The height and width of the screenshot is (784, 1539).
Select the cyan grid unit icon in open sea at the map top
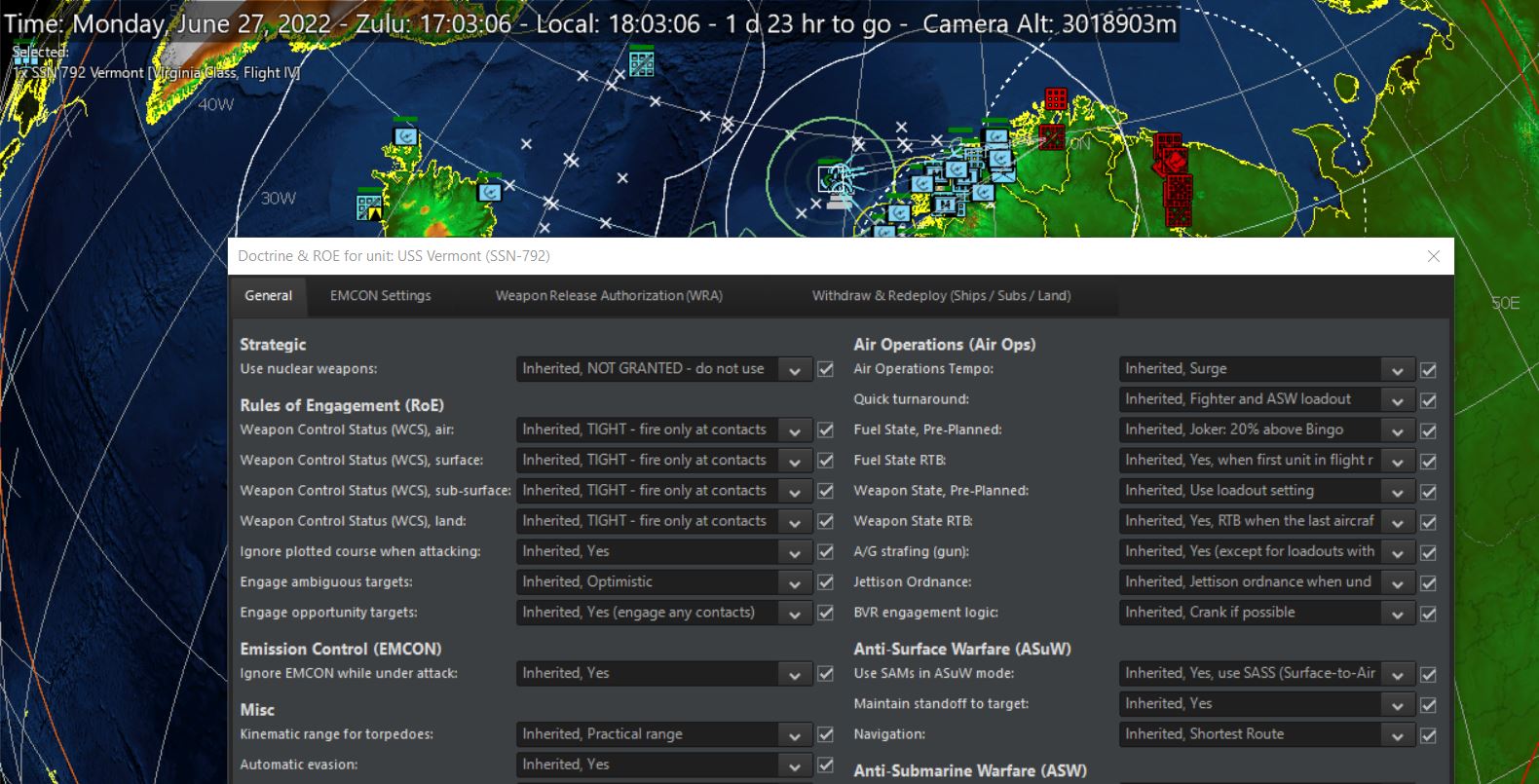click(641, 63)
